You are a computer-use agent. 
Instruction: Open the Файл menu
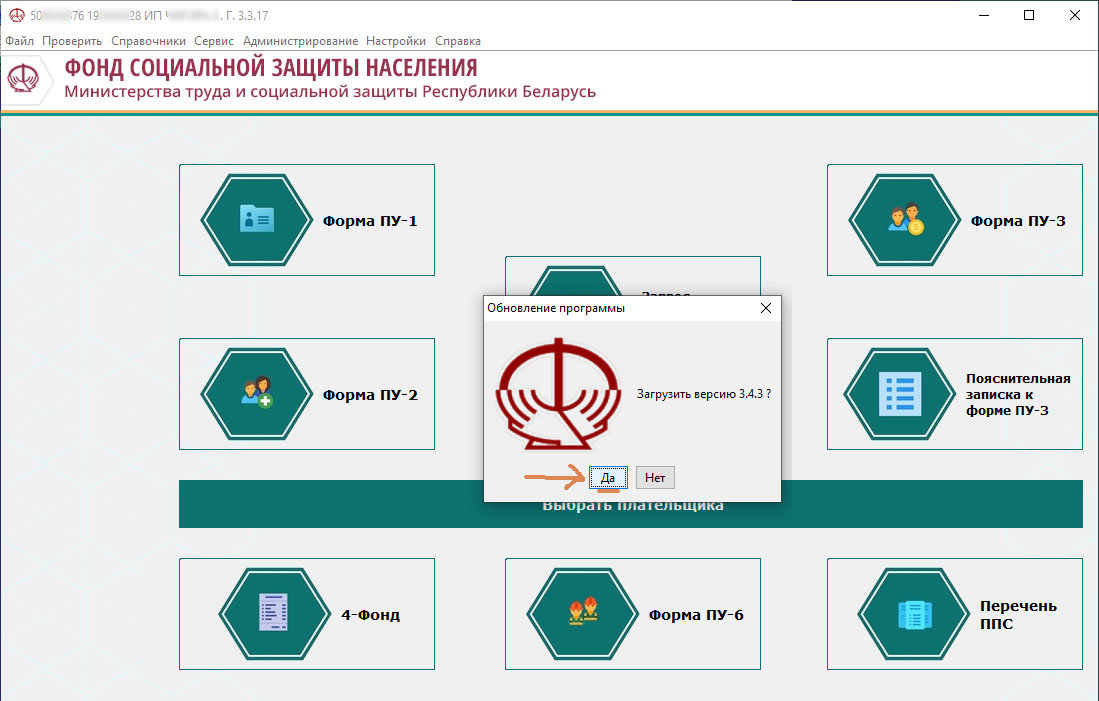point(20,41)
